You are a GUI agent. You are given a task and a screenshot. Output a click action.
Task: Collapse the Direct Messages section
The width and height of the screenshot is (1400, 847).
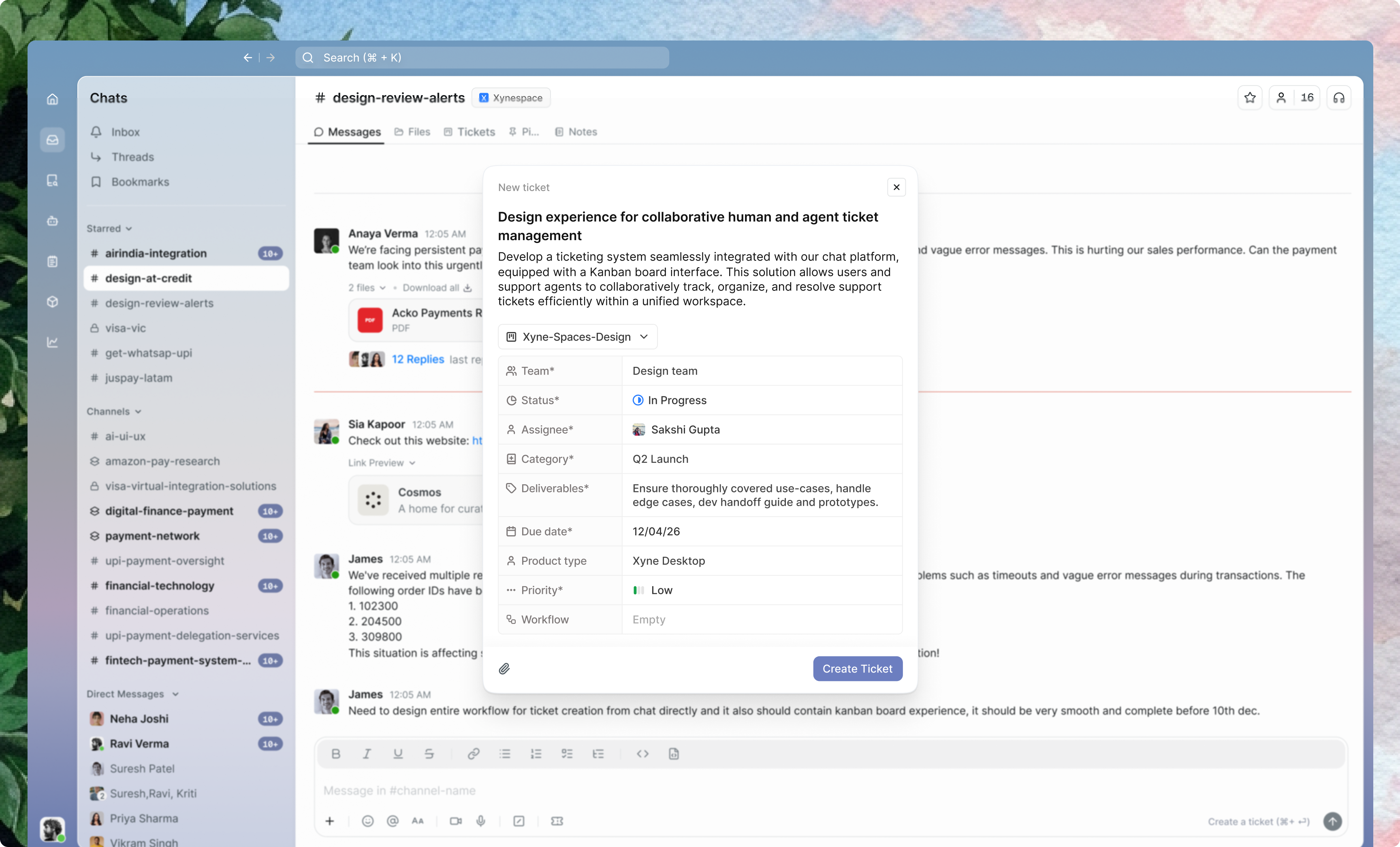[x=132, y=694]
